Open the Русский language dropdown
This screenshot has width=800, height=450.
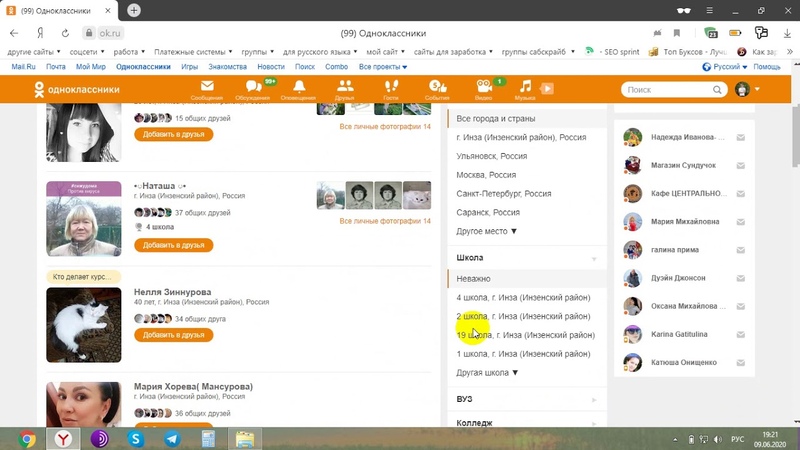tap(725, 67)
